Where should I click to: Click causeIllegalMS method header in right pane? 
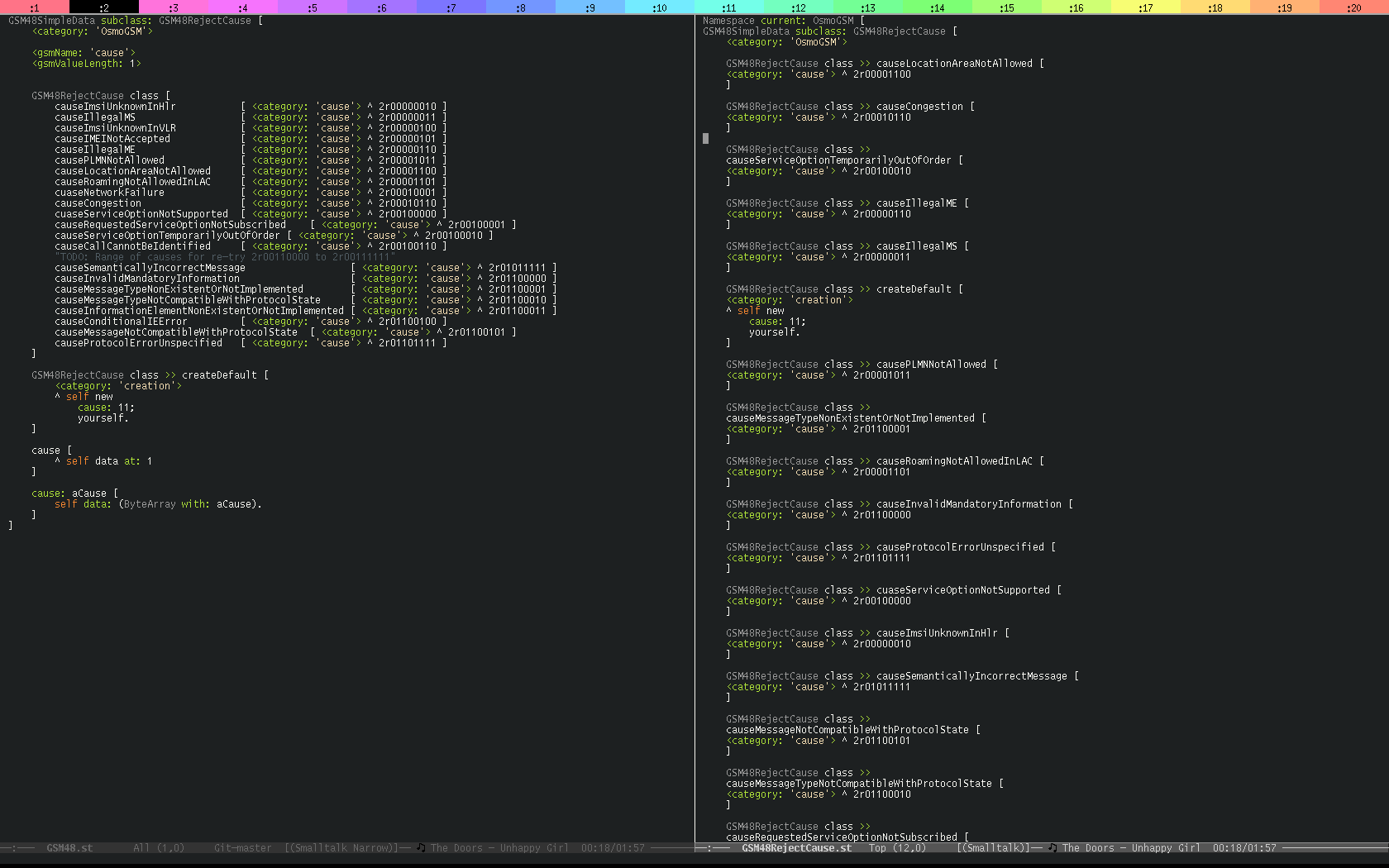click(847, 246)
